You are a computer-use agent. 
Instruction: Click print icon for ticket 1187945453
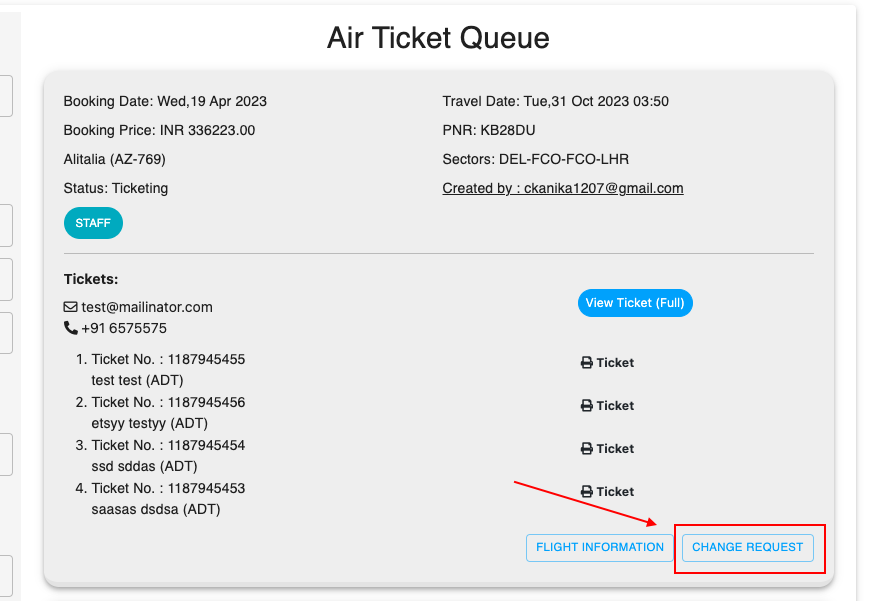(x=587, y=492)
